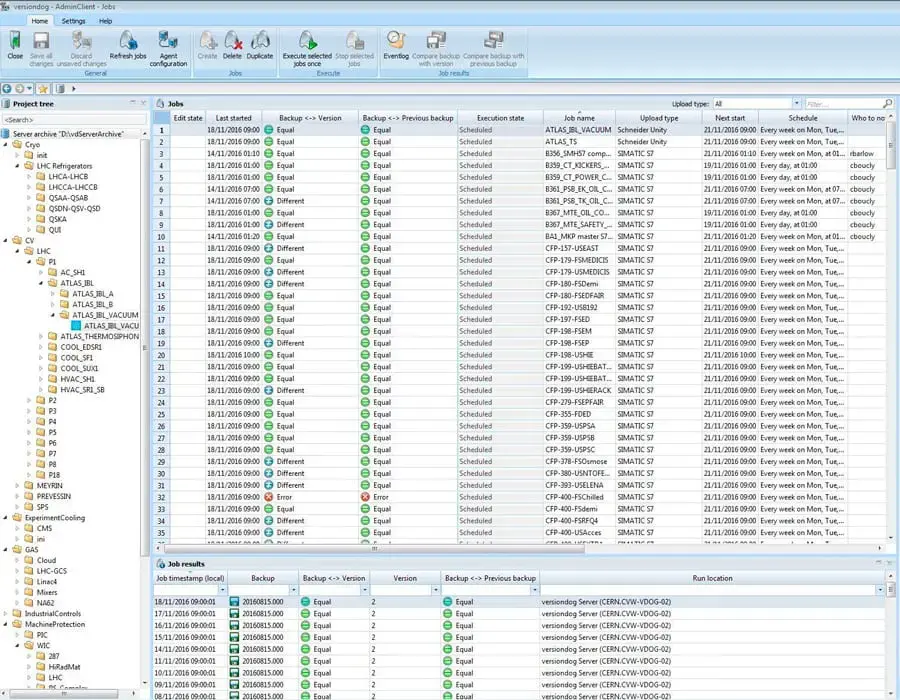The width and height of the screenshot is (900, 700).
Task: Select the IndustrialControls tree folder
Action: [53, 614]
